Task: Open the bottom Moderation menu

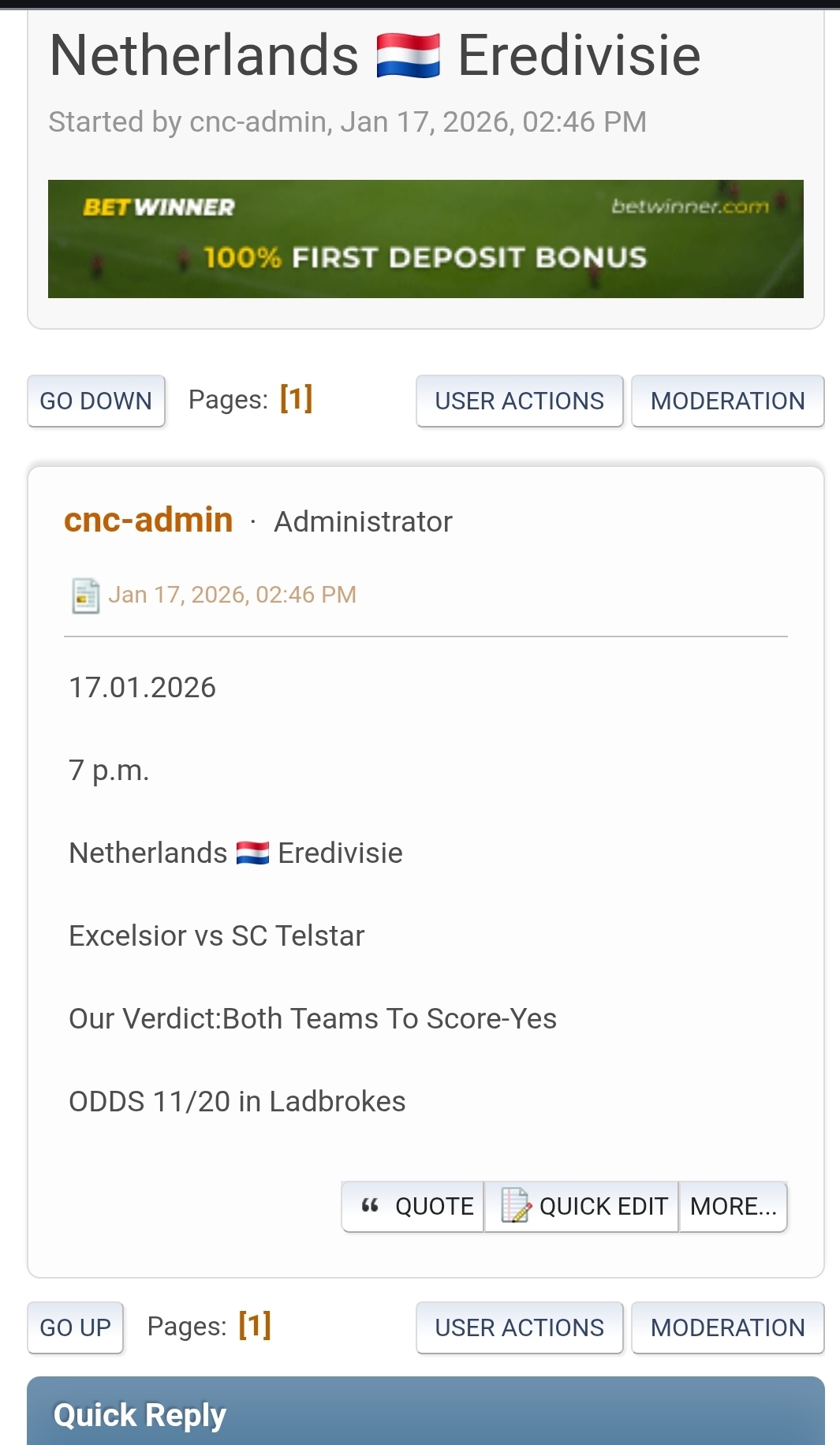Action: click(x=727, y=1327)
